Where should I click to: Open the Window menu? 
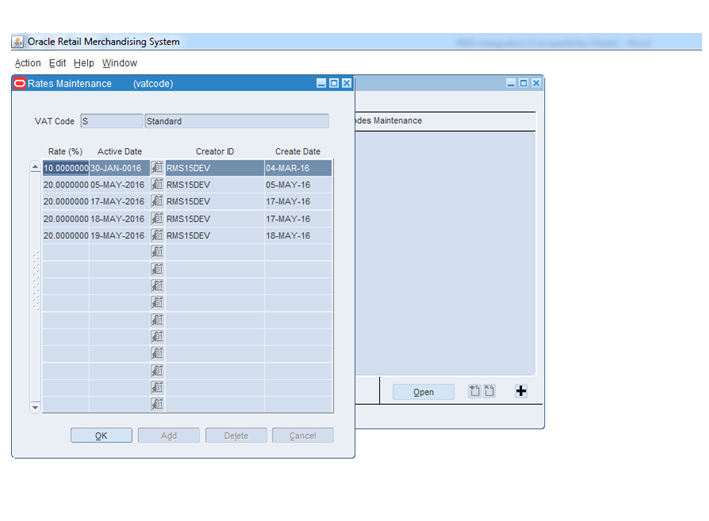[x=119, y=63]
